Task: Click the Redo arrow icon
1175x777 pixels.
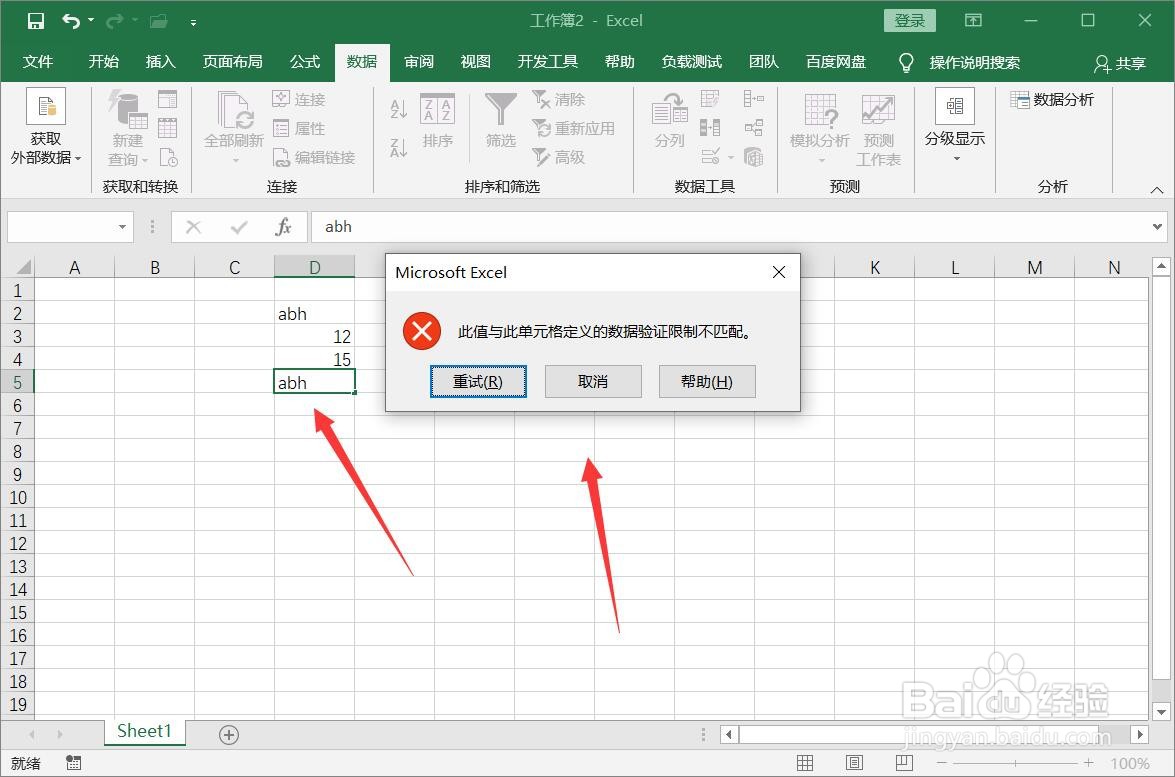Action: [x=114, y=21]
